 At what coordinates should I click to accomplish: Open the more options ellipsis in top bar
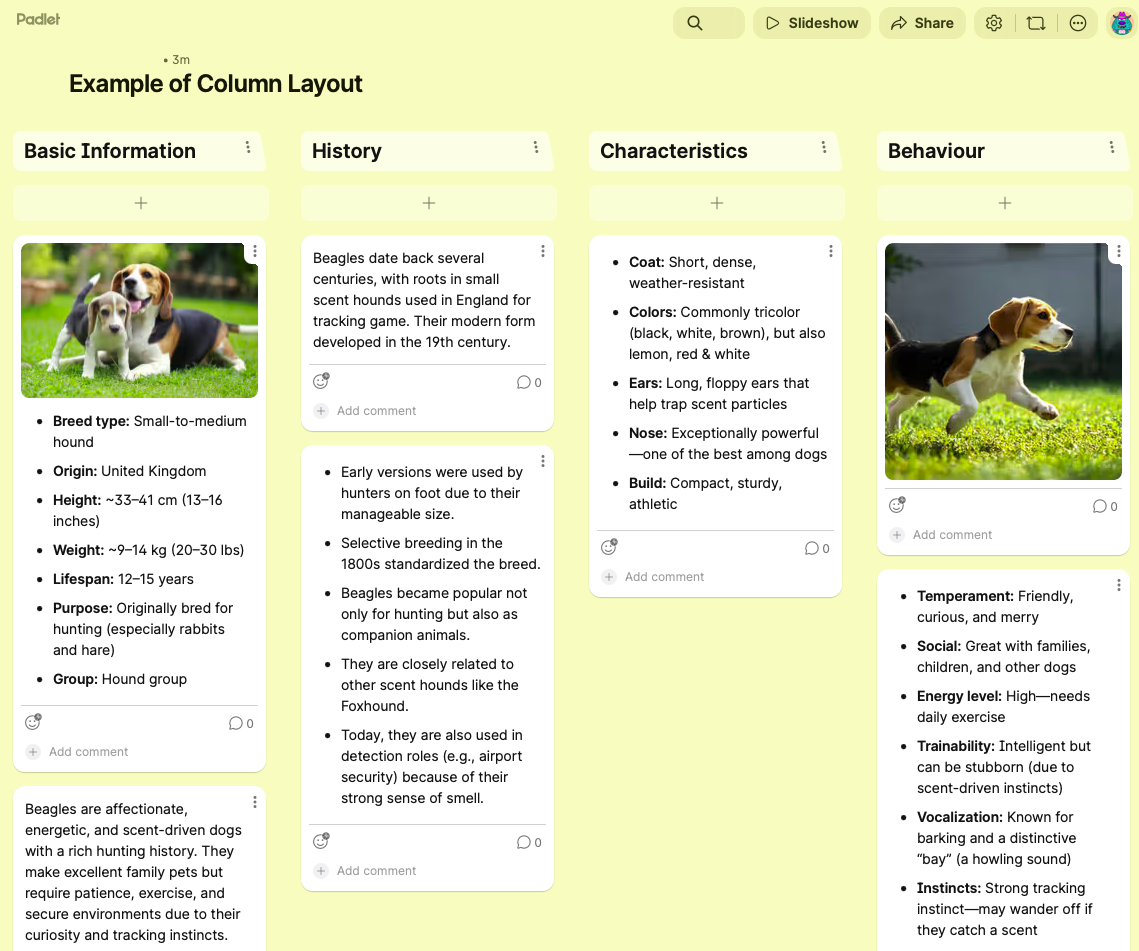(x=1078, y=23)
